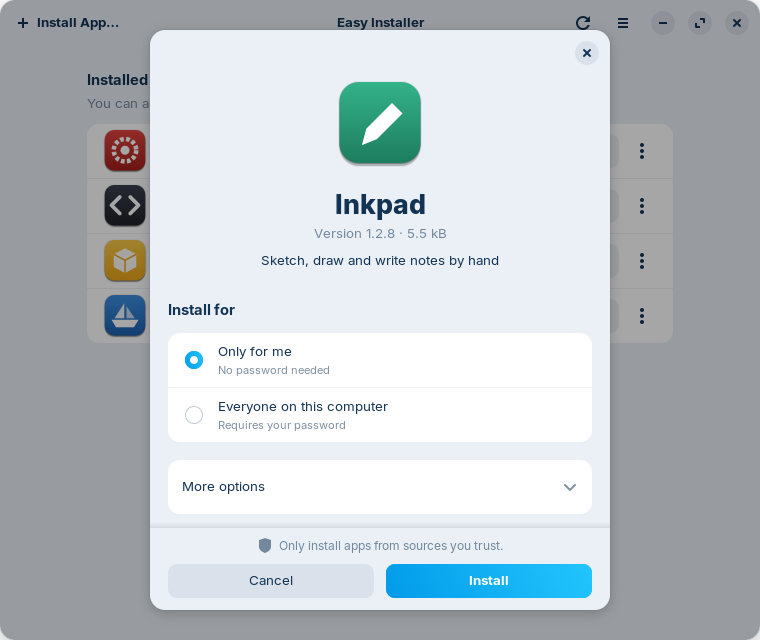Click the black code brackets app icon
The height and width of the screenshot is (640, 760).
pyautogui.click(x=125, y=206)
